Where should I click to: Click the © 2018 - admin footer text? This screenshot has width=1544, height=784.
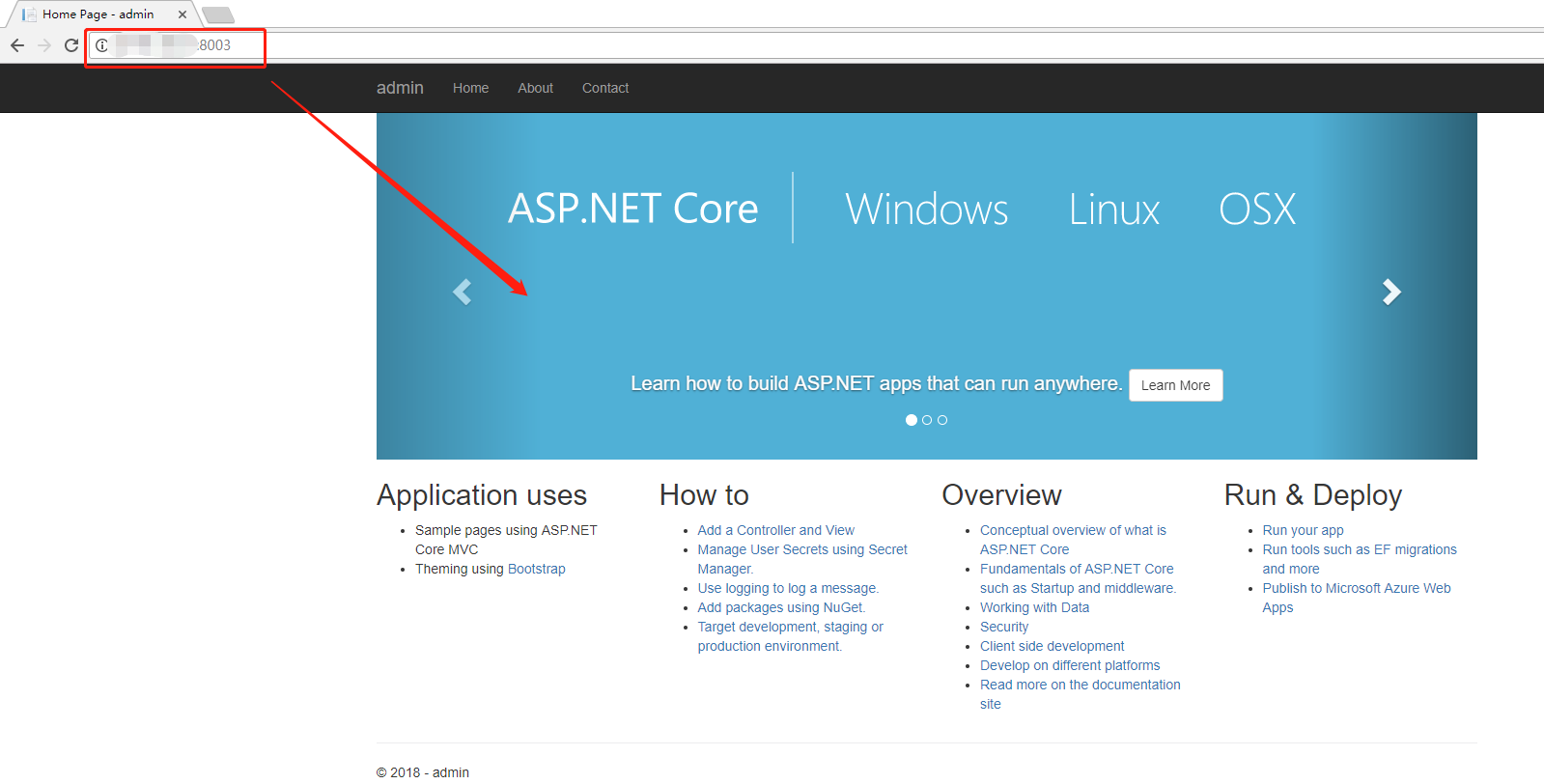(423, 772)
